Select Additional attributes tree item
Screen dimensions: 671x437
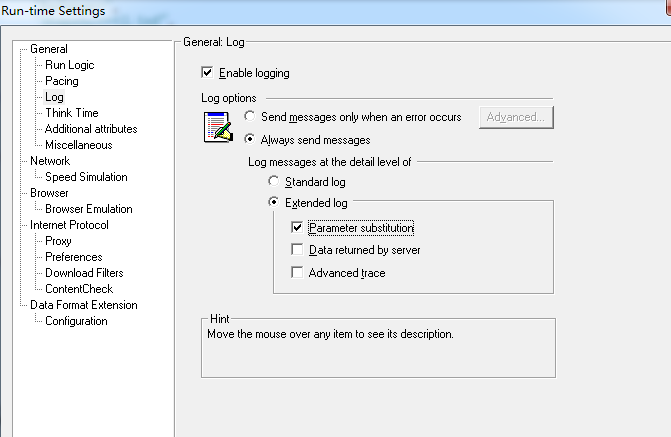point(91,129)
